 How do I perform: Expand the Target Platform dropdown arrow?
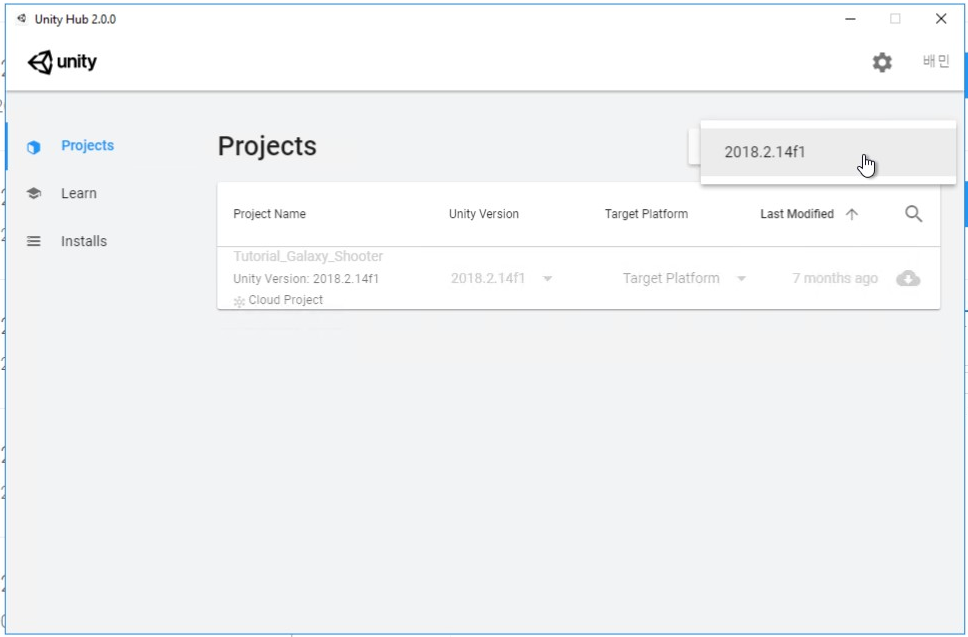(741, 279)
